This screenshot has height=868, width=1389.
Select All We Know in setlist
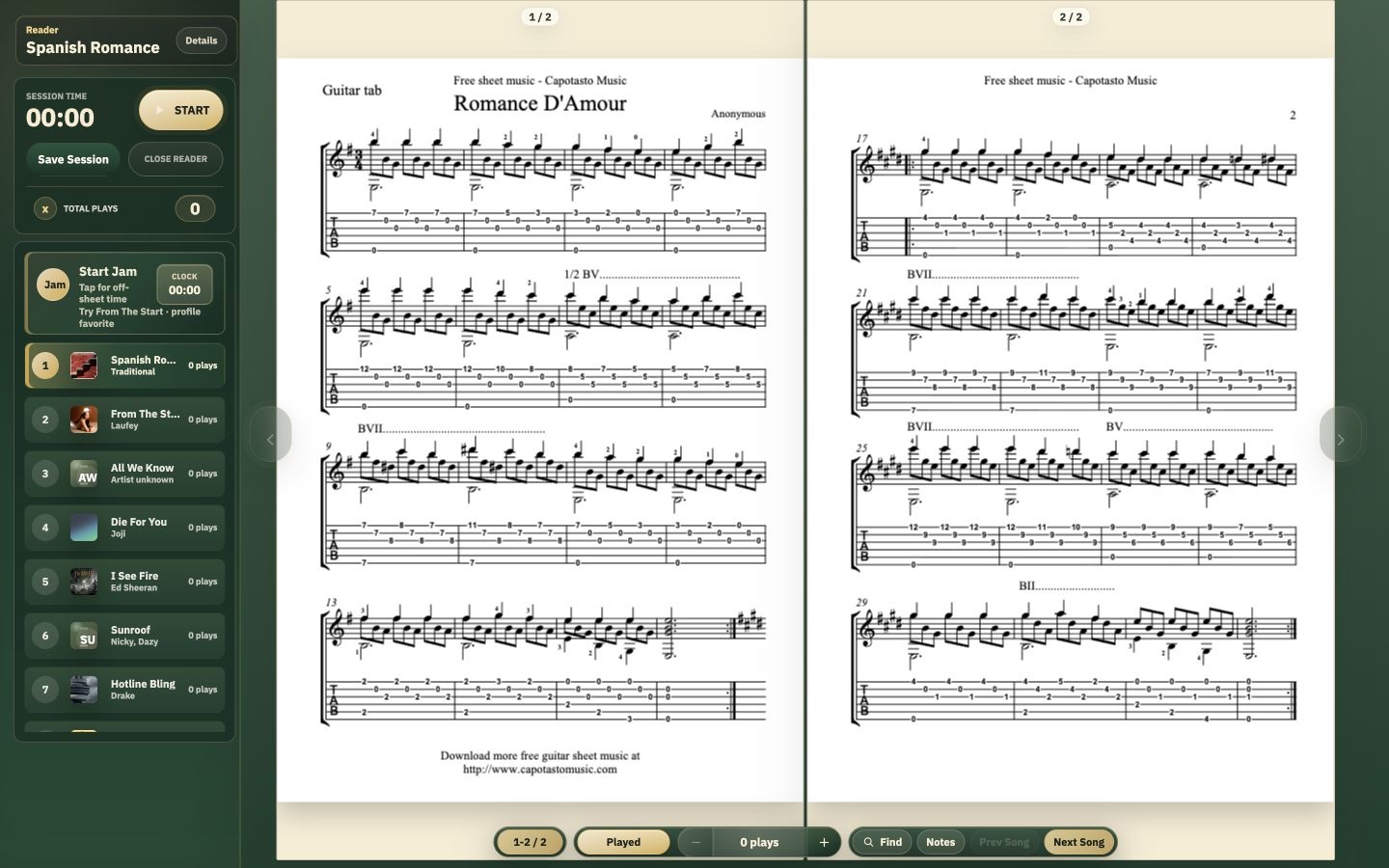click(124, 474)
